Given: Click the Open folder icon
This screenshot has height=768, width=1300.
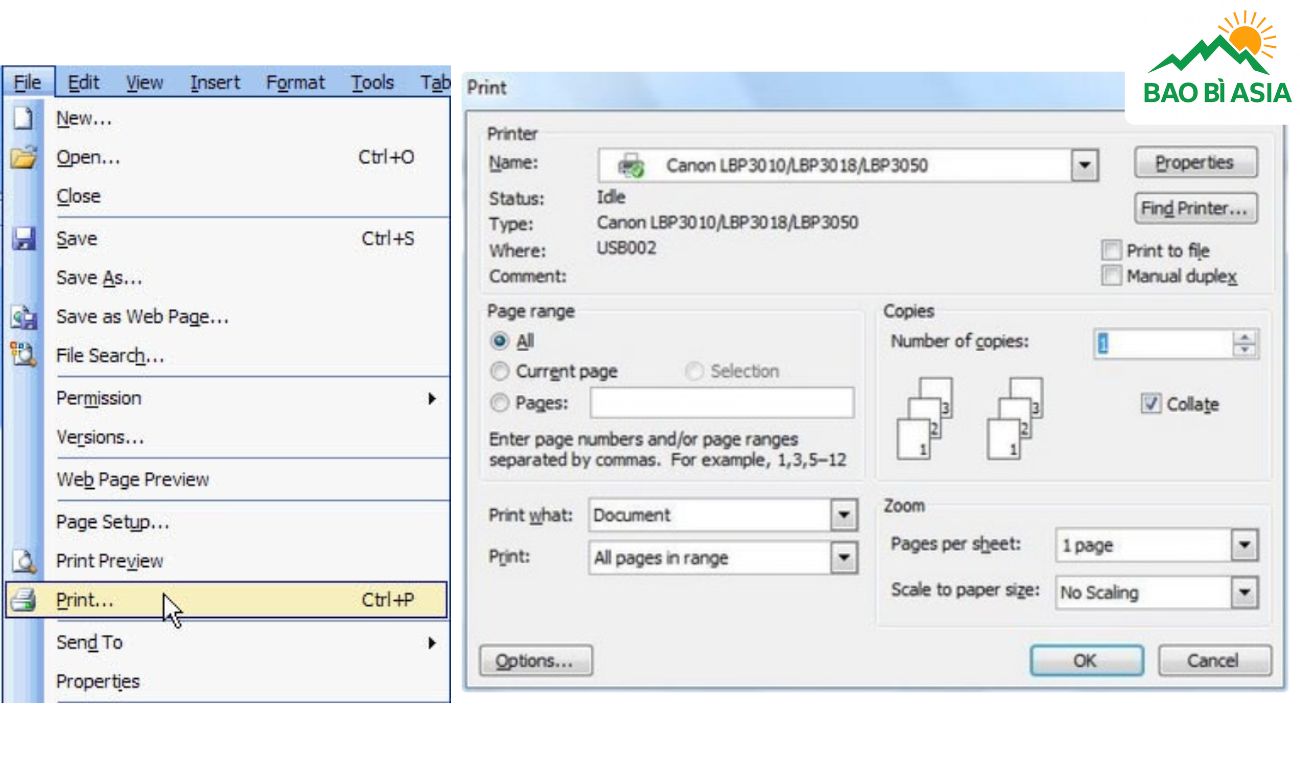Looking at the screenshot, I should pos(23,158).
